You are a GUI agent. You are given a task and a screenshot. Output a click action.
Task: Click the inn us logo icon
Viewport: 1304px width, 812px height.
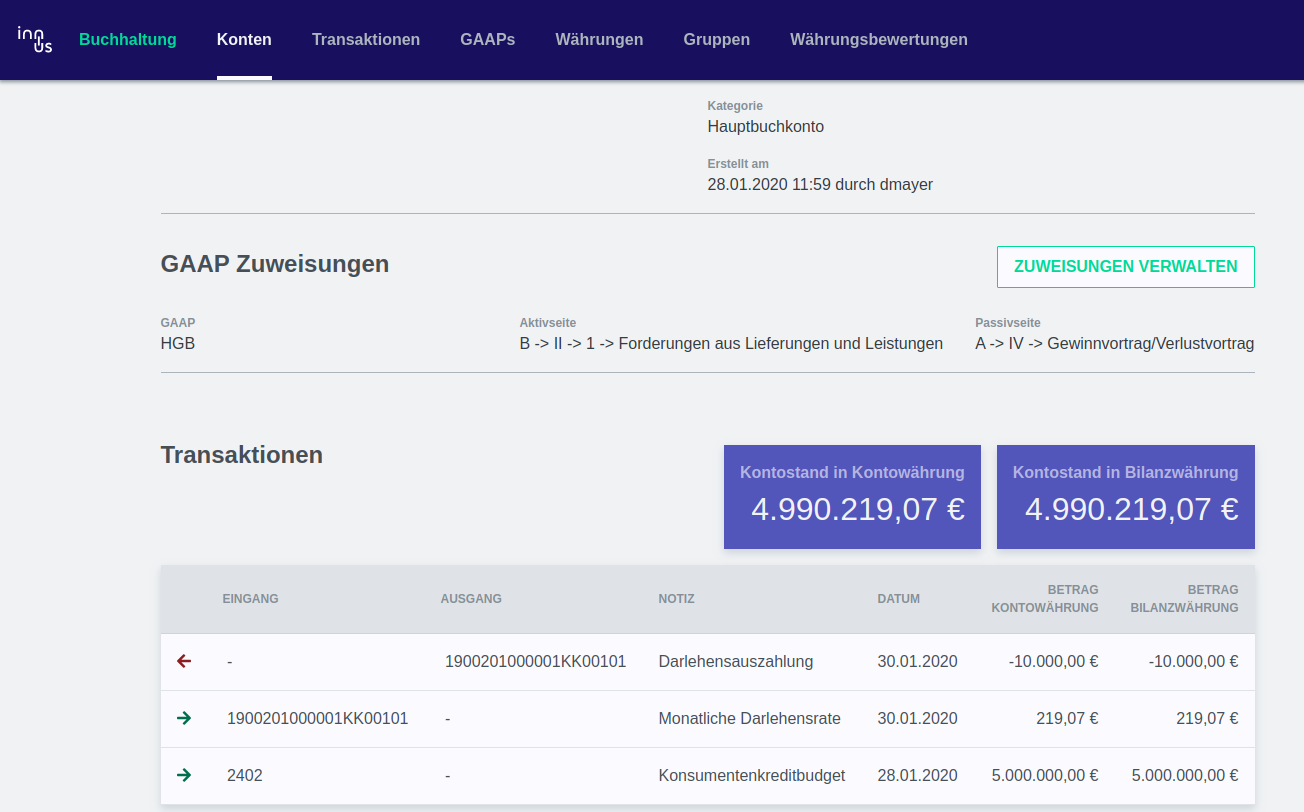click(35, 39)
